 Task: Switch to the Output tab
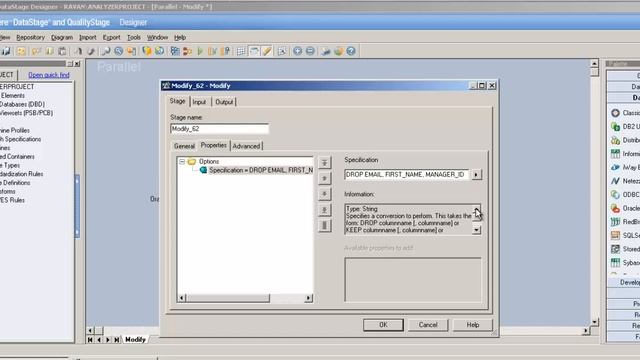(224, 102)
